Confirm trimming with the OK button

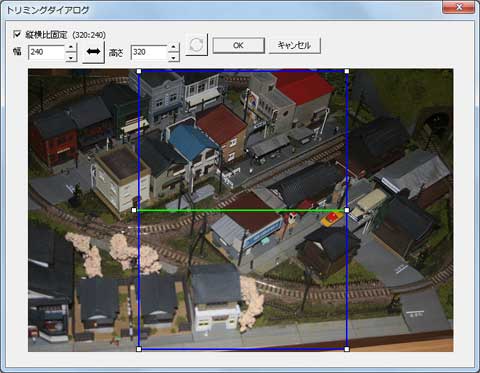(238, 45)
